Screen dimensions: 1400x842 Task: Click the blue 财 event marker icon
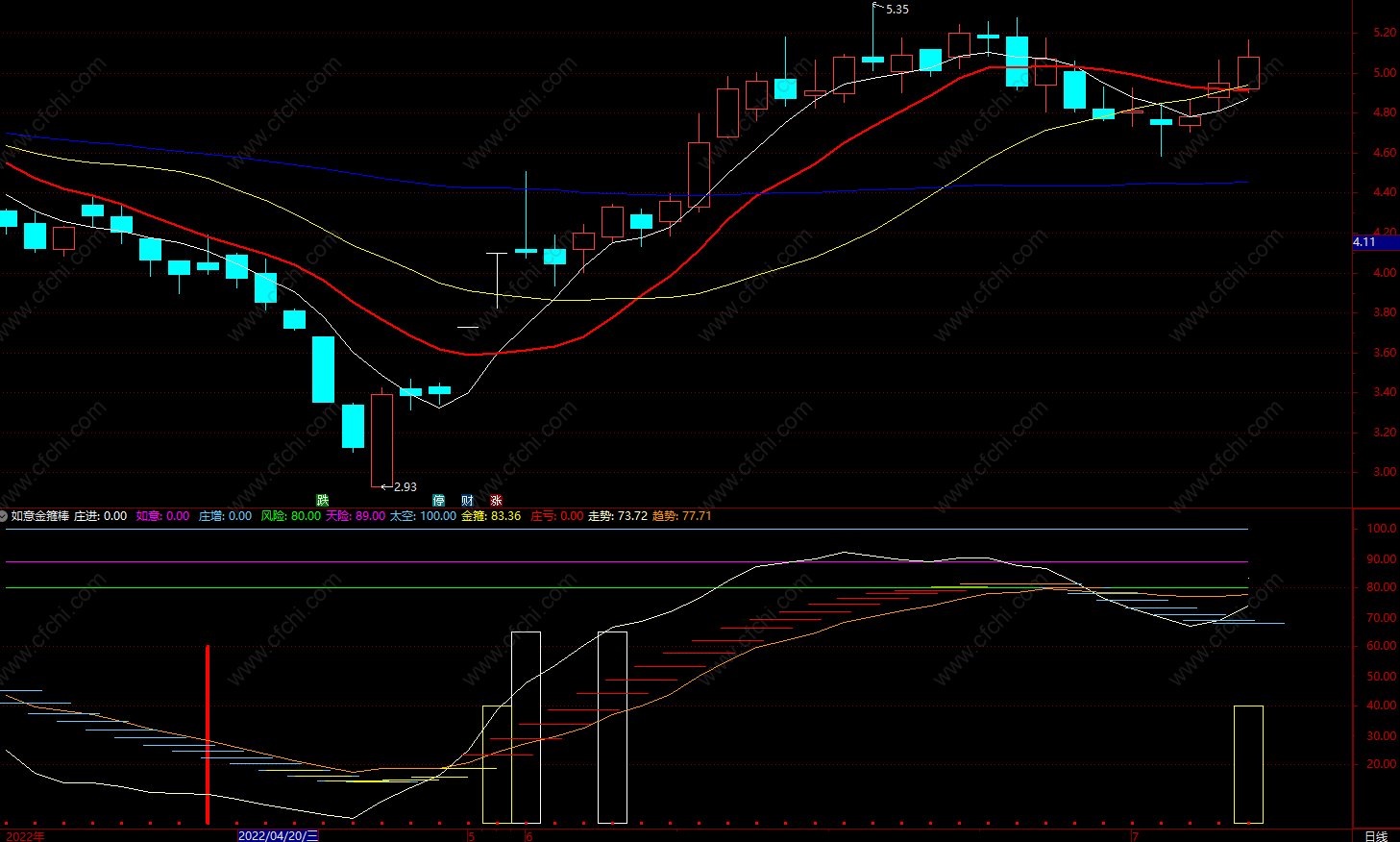click(x=467, y=500)
